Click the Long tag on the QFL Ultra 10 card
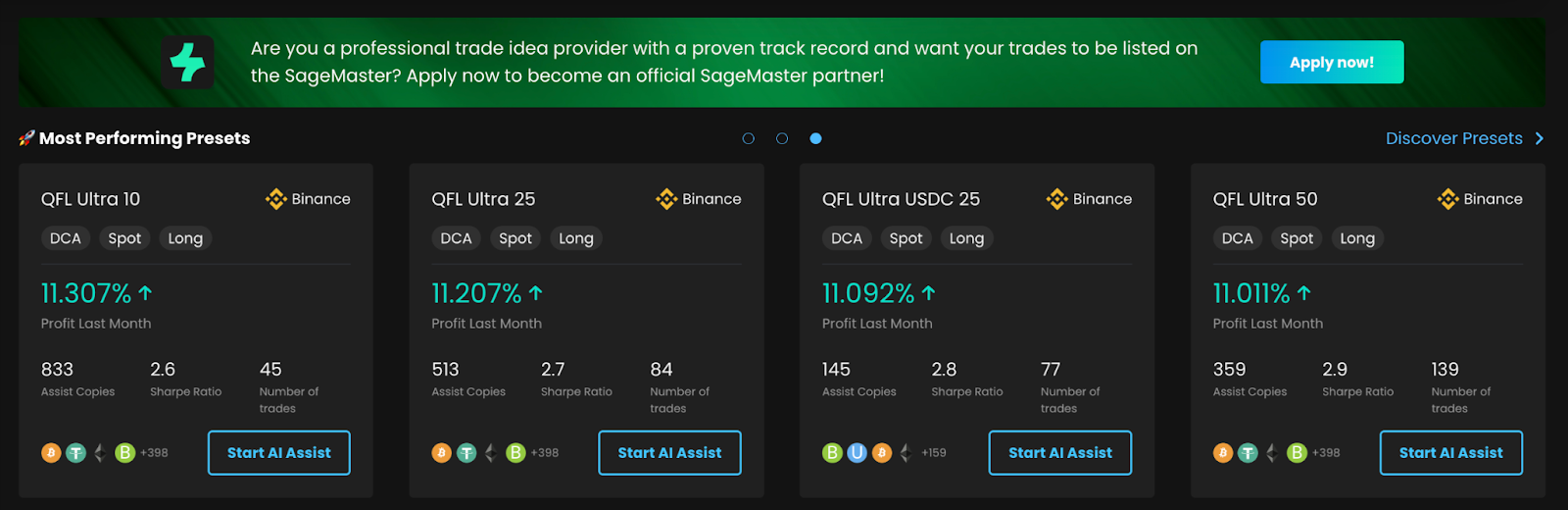Viewport: 1568px width, 510px height. (185, 238)
